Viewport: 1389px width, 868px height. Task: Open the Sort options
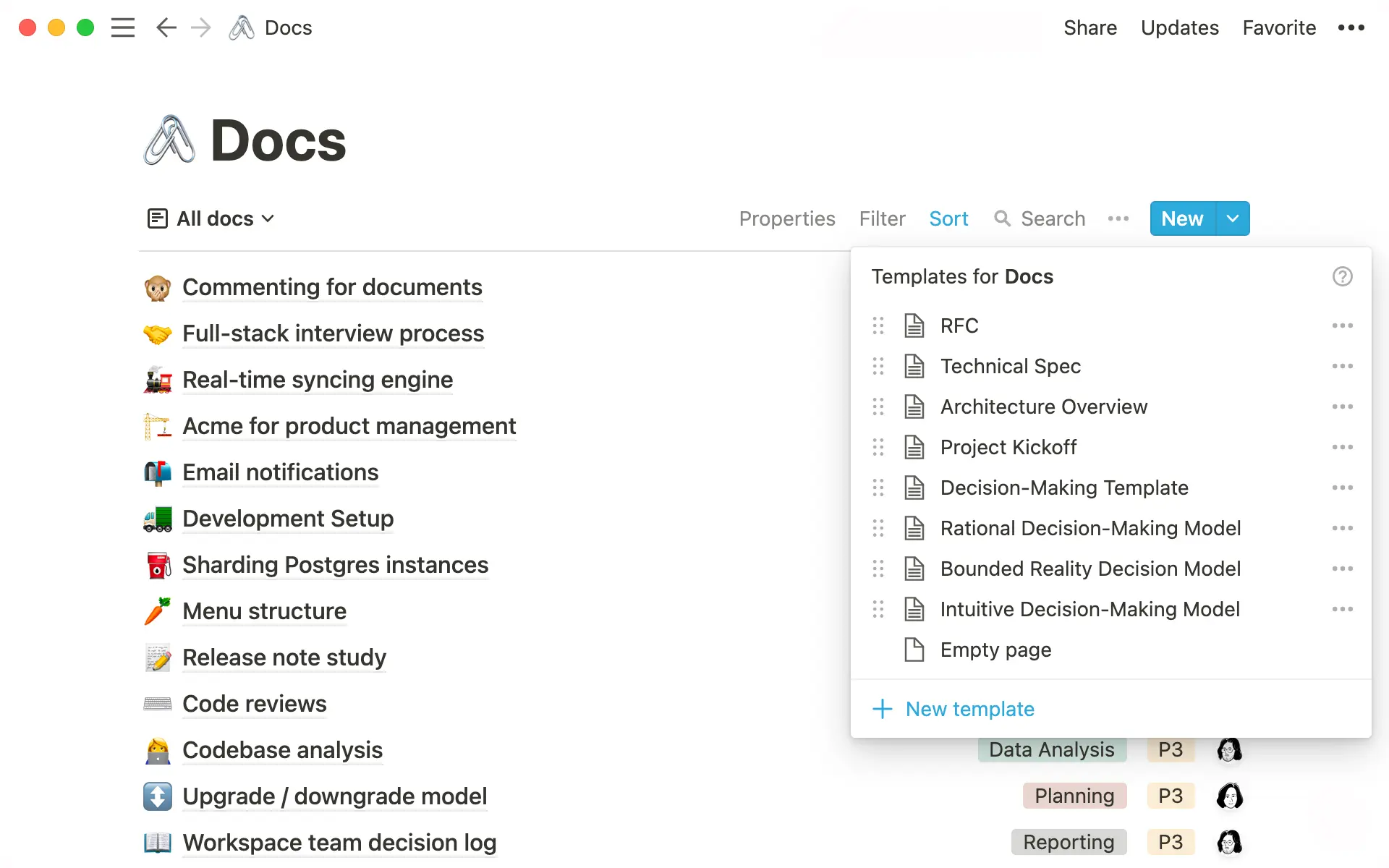click(948, 218)
